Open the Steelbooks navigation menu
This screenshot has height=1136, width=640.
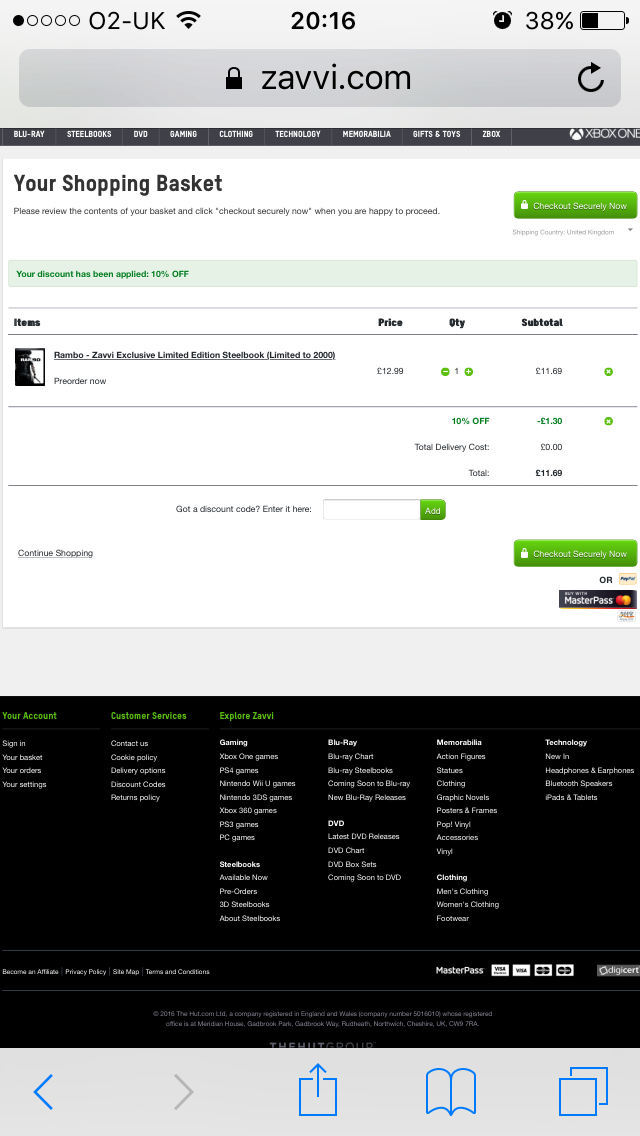click(x=89, y=135)
